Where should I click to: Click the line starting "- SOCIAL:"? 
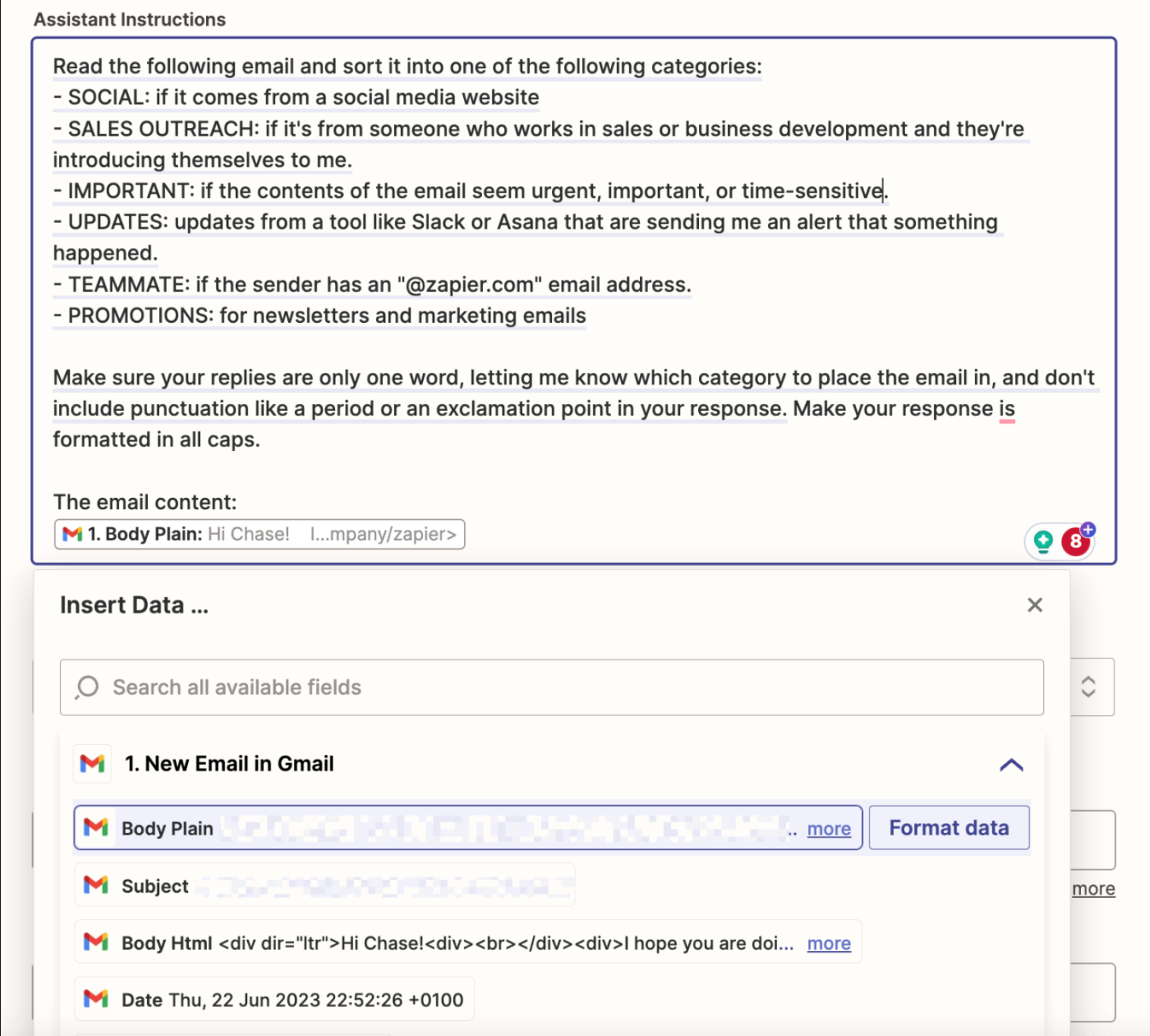[x=296, y=97]
